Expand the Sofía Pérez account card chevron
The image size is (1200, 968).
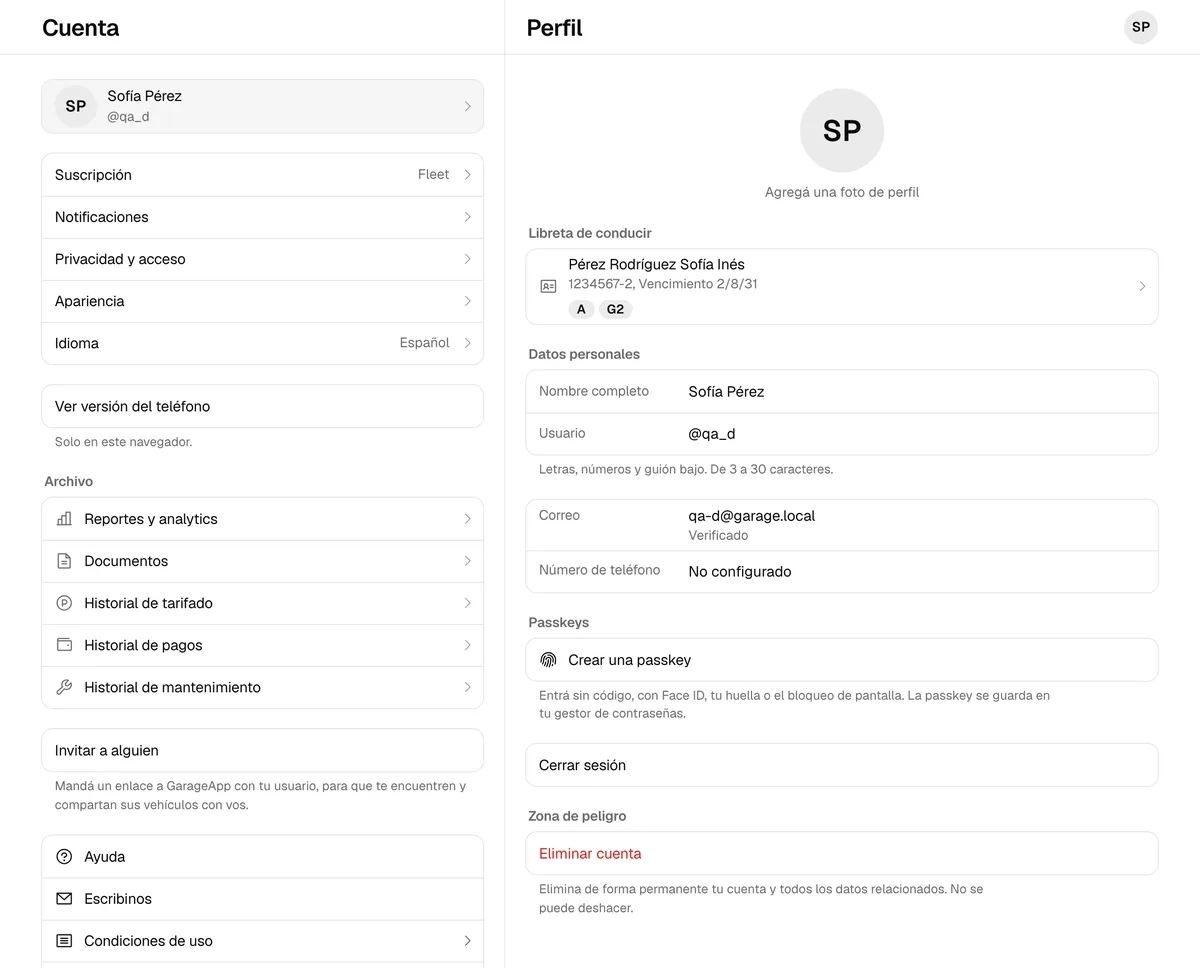pos(467,106)
